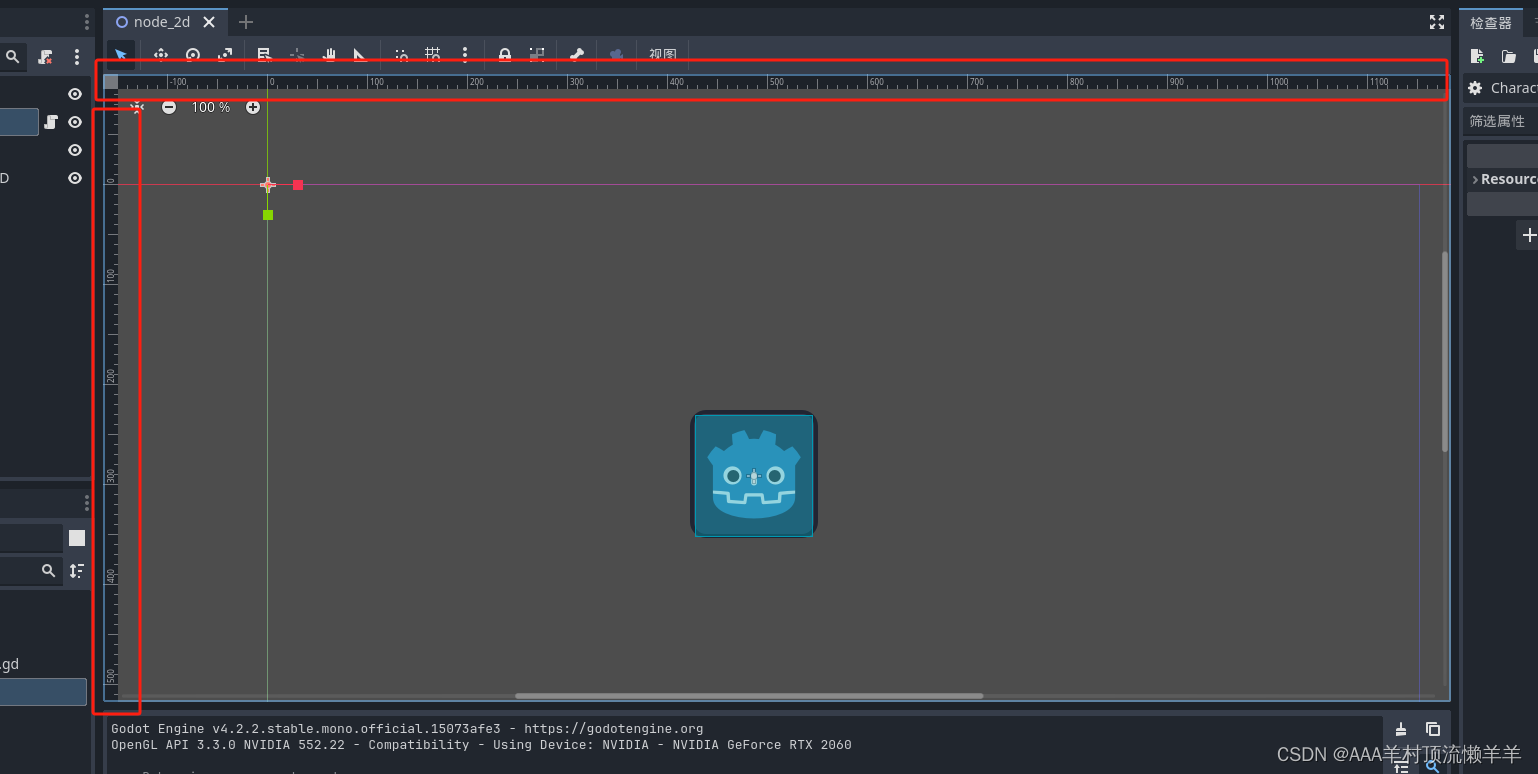Open snapping options three-dot menu

pyautogui.click(x=464, y=55)
